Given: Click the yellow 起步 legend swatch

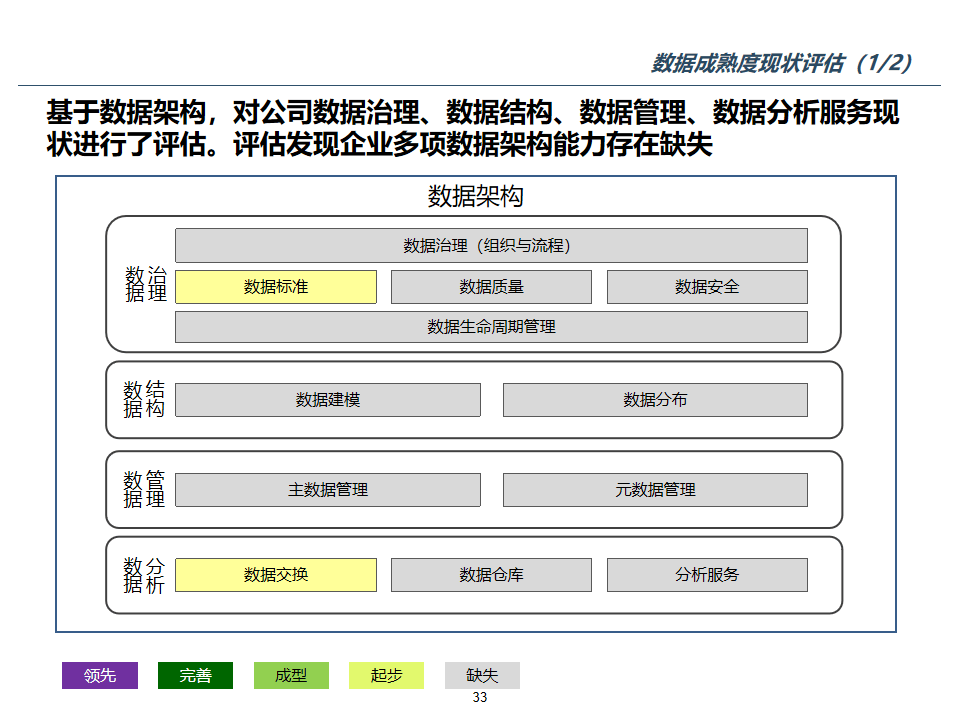Looking at the screenshot, I should [x=386, y=675].
